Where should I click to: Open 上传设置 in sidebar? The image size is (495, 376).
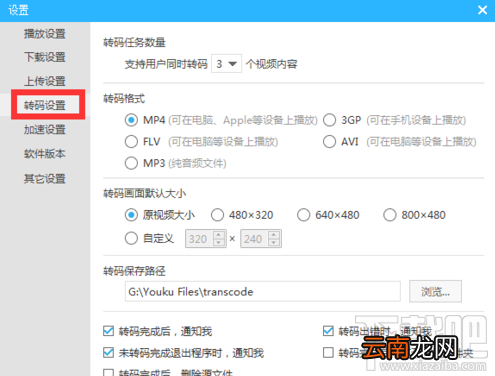click(45, 81)
